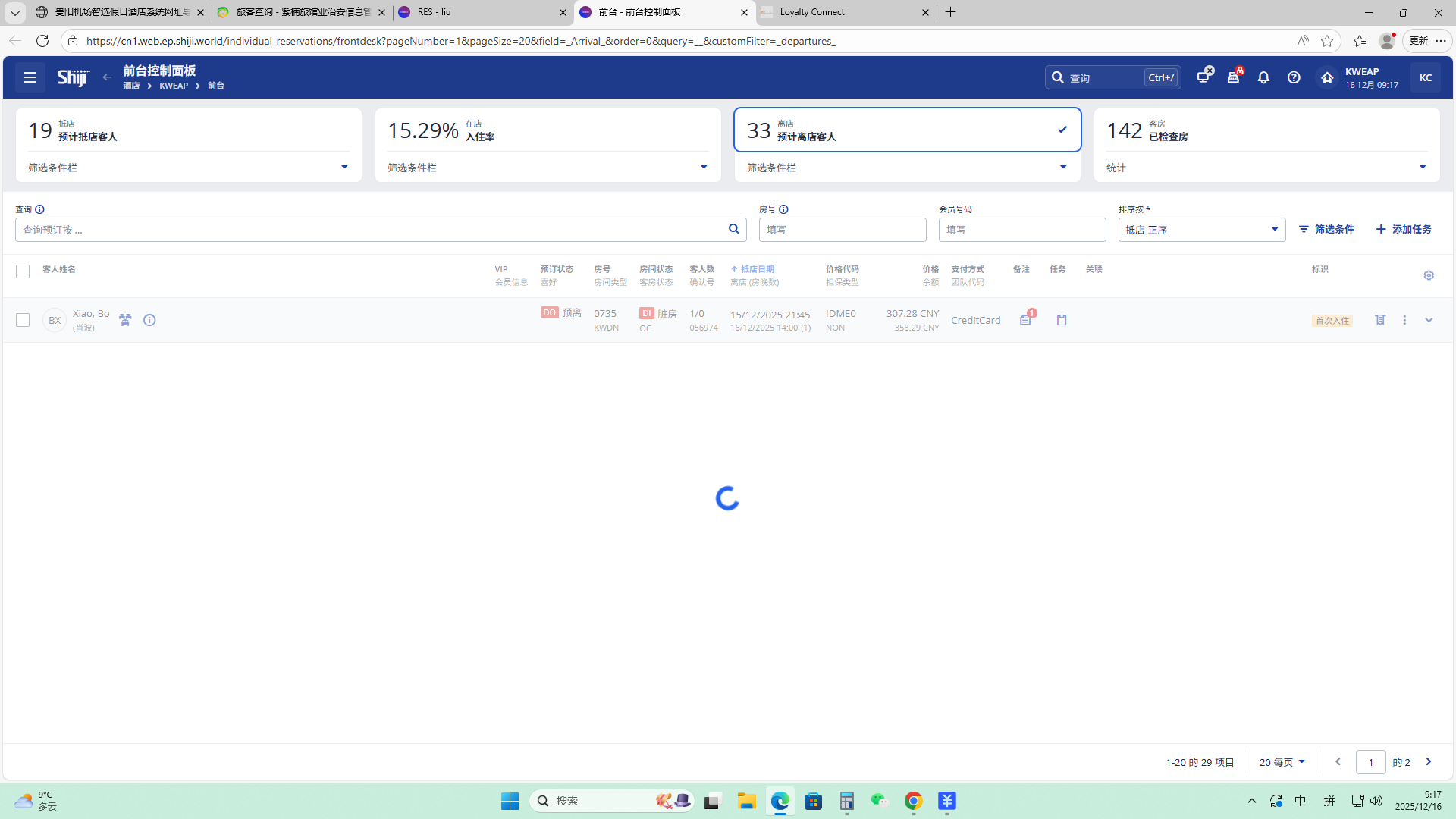Open the help question mark icon
This screenshot has width=1456, height=819.
click(x=1294, y=77)
